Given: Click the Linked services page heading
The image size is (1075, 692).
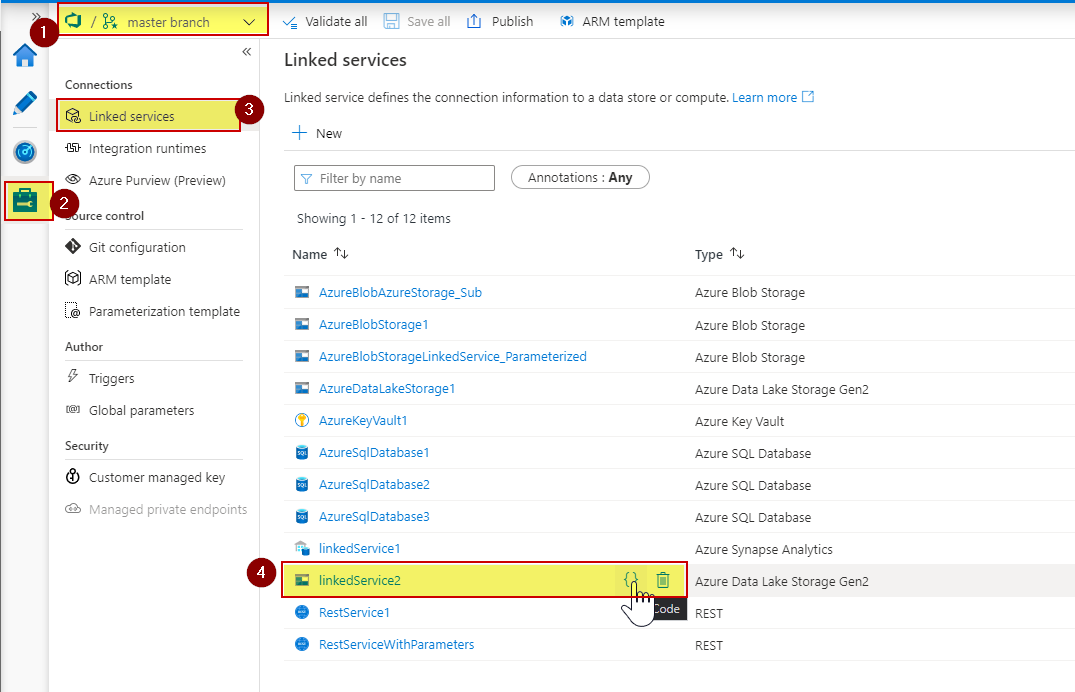Looking at the screenshot, I should point(345,60).
